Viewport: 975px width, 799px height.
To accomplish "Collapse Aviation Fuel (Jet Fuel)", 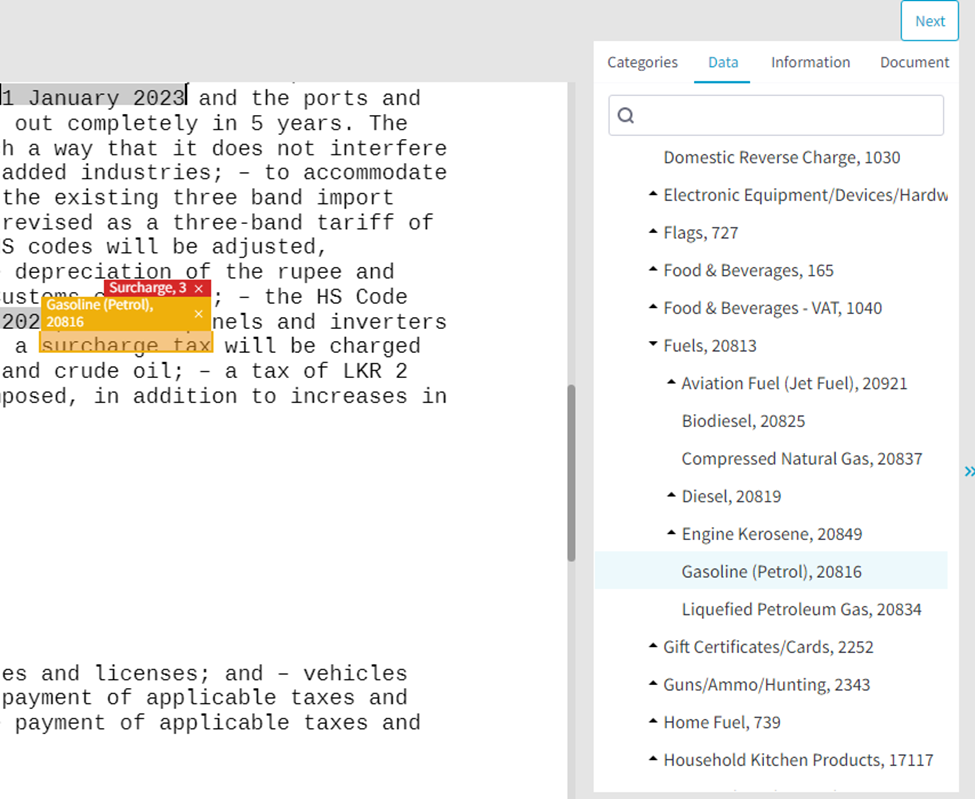I will click(670, 383).
